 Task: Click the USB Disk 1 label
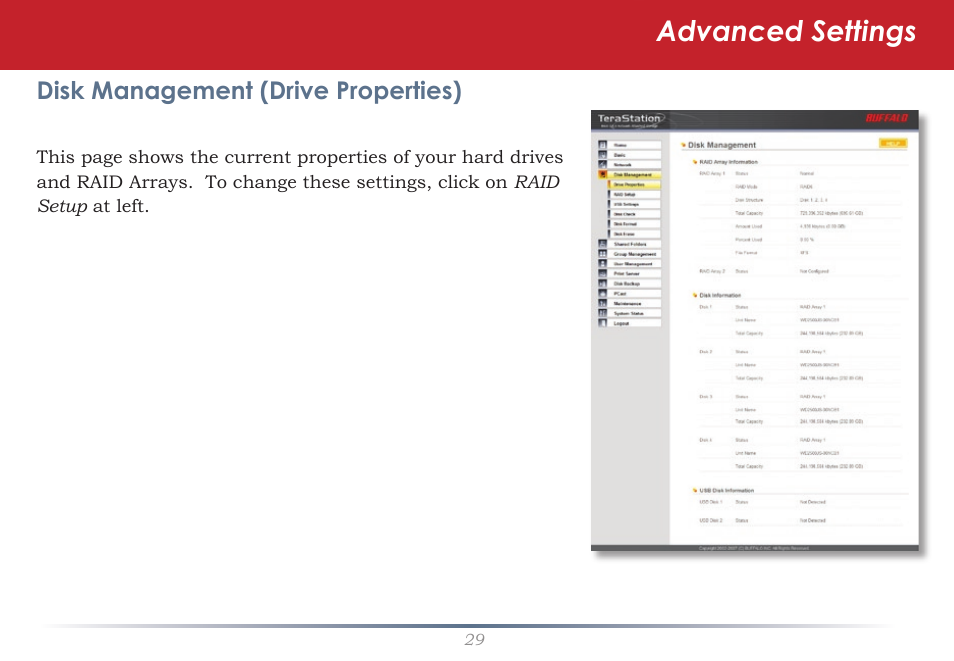[x=711, y=502]
